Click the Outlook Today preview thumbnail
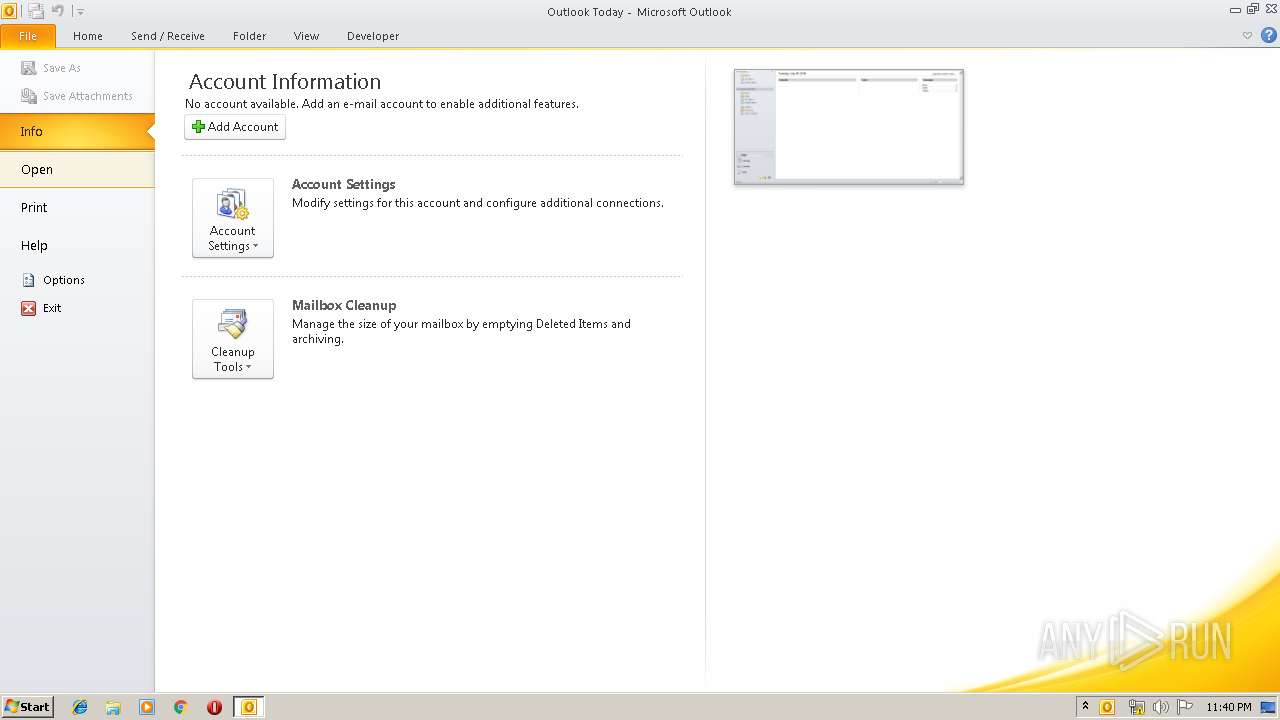The image size is (1280, 720). point(849,126)
